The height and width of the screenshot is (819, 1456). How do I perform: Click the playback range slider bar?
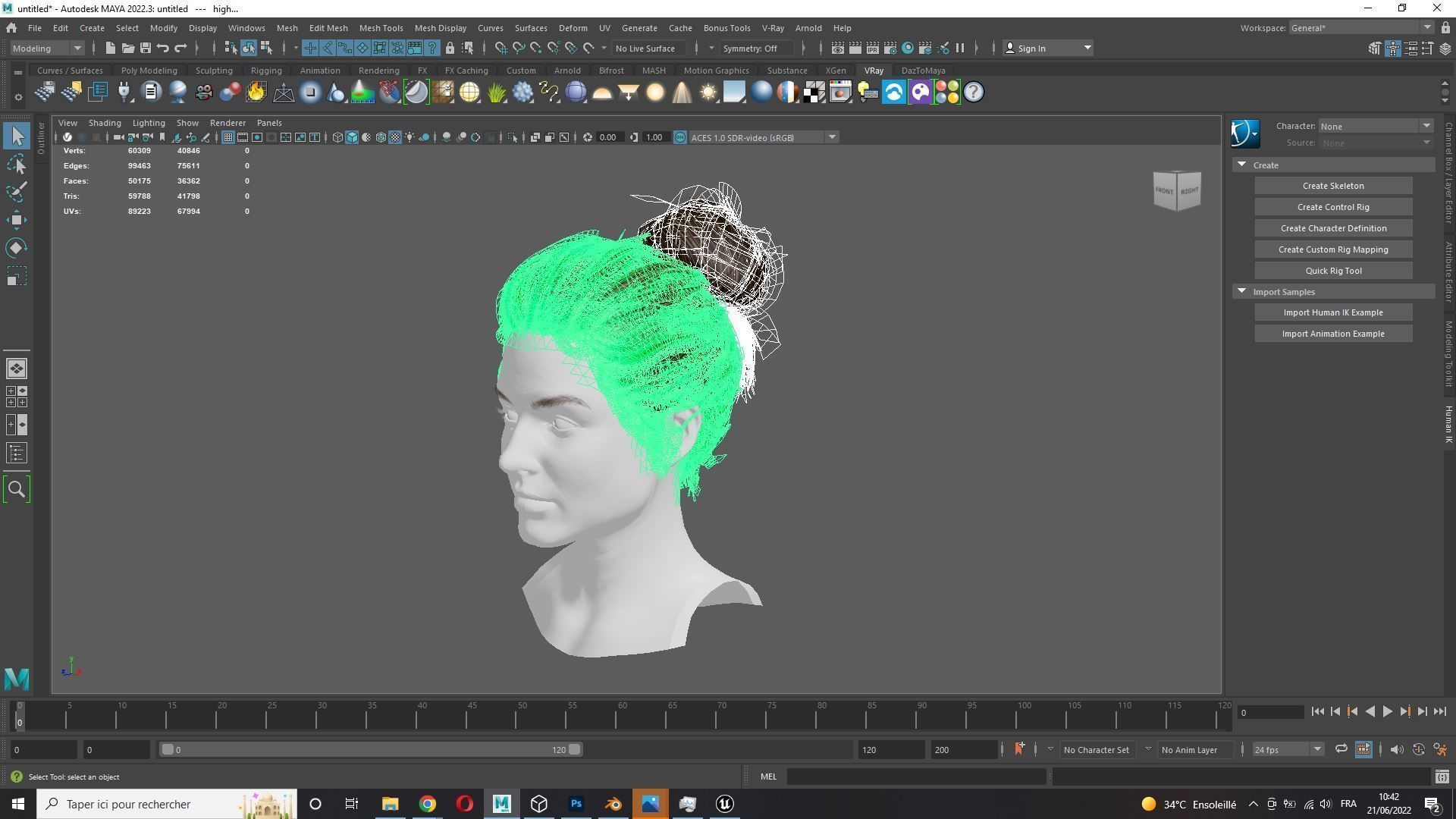(371, 750)
